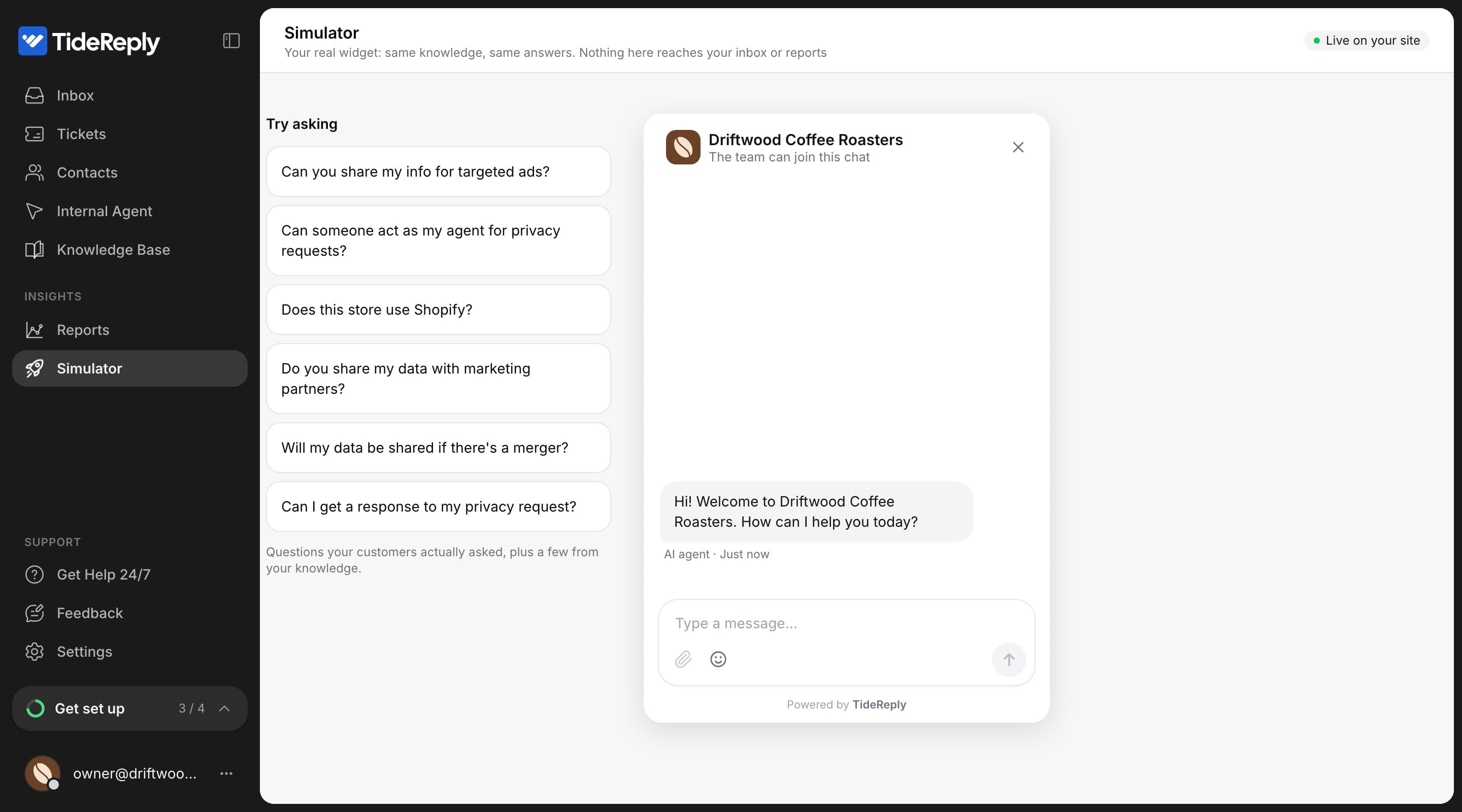Click the 3 / 4 setup step counter
Image resolution: width=1462 pixels, height=812 pixels.
point(191,708)
